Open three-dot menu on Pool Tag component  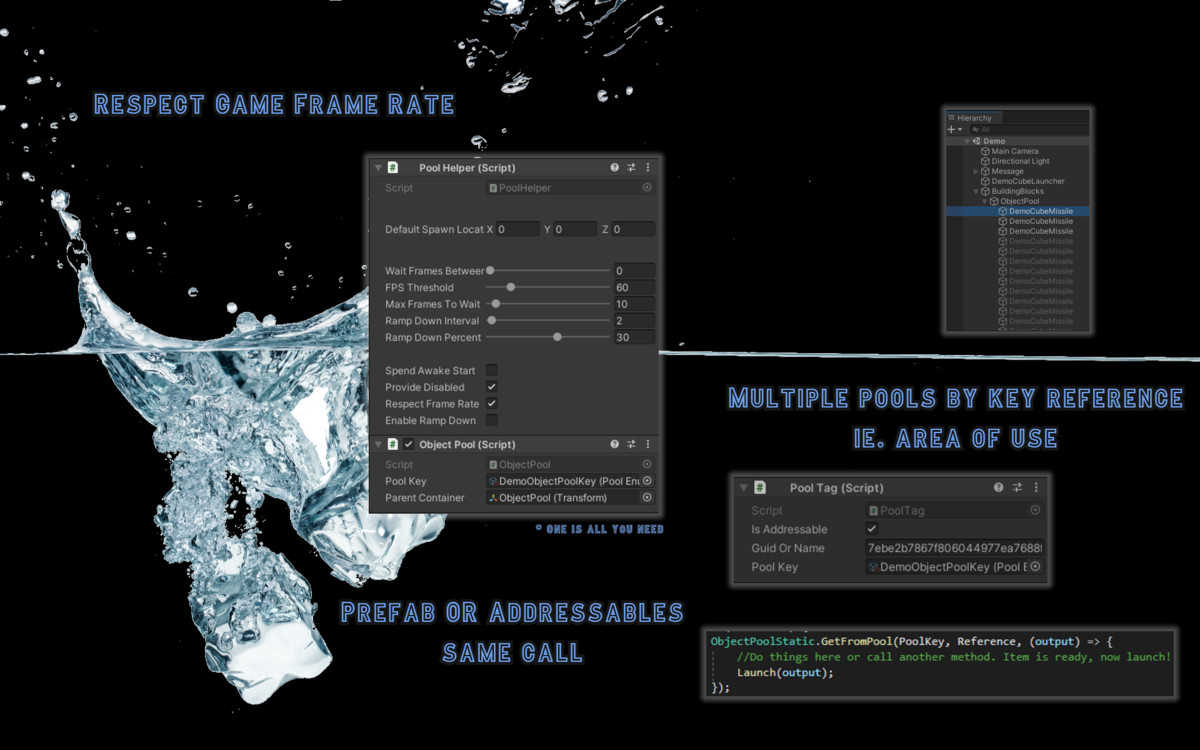[1034, 488]
